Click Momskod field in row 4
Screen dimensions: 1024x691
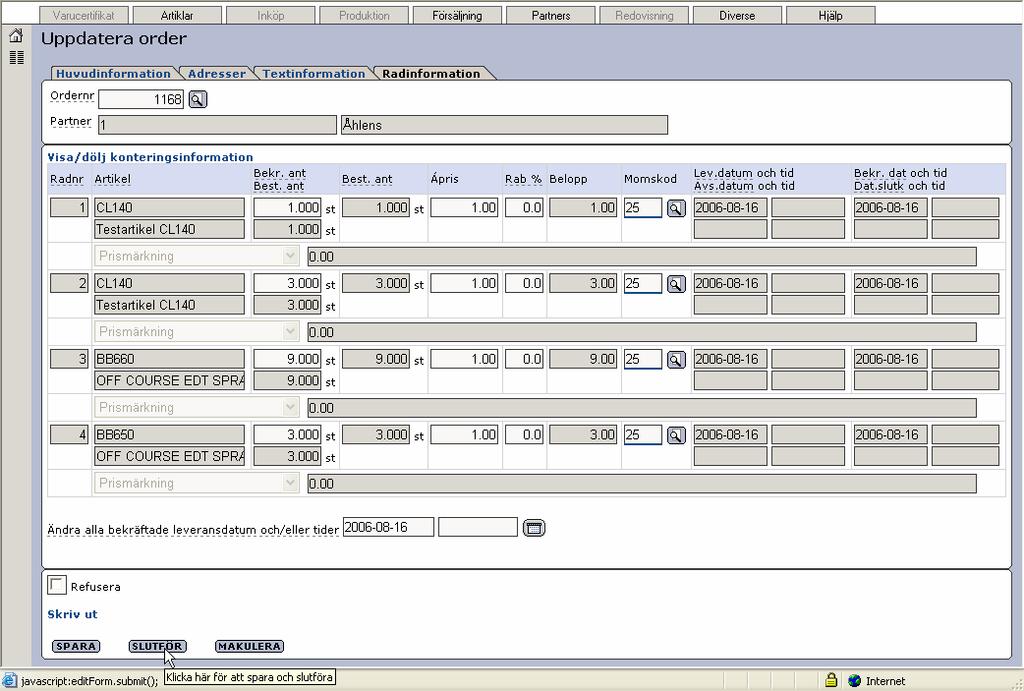[x=643, y=435]
